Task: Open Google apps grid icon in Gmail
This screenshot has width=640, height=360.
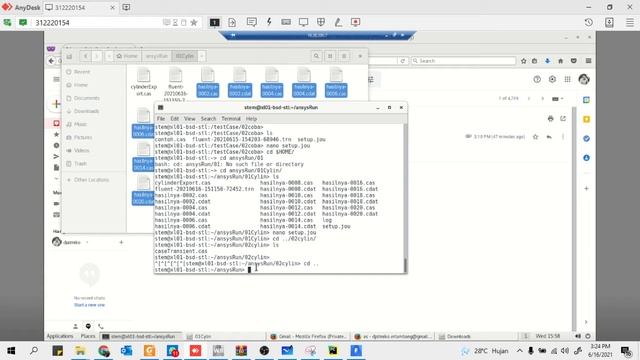Action: click(567, 79)
